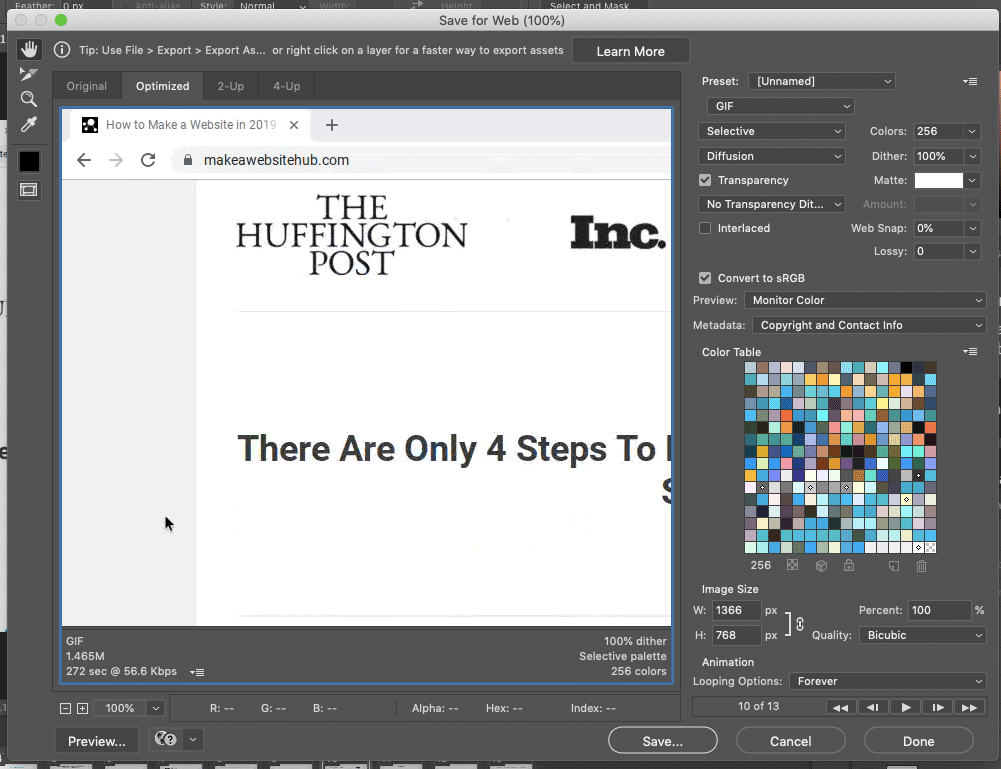Click the zoom out minus icon
This screenshot has width=1001, height=769.
[65, 708]
